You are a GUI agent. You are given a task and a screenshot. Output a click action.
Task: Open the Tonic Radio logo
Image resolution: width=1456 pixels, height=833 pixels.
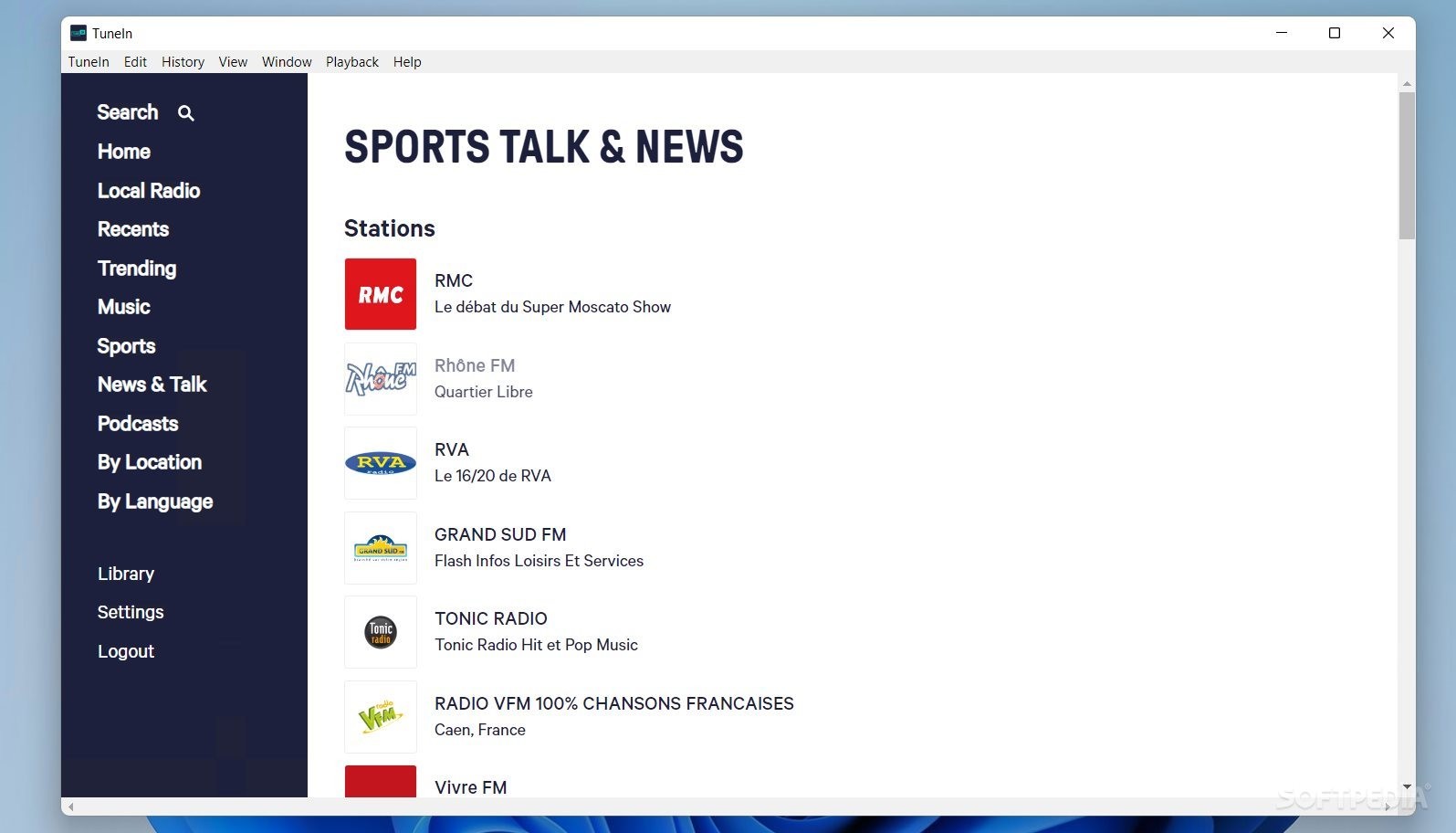click(x=381, y=632)
